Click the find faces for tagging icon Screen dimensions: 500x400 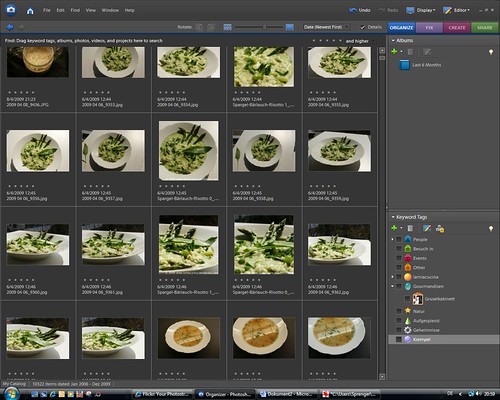point(440,229)
